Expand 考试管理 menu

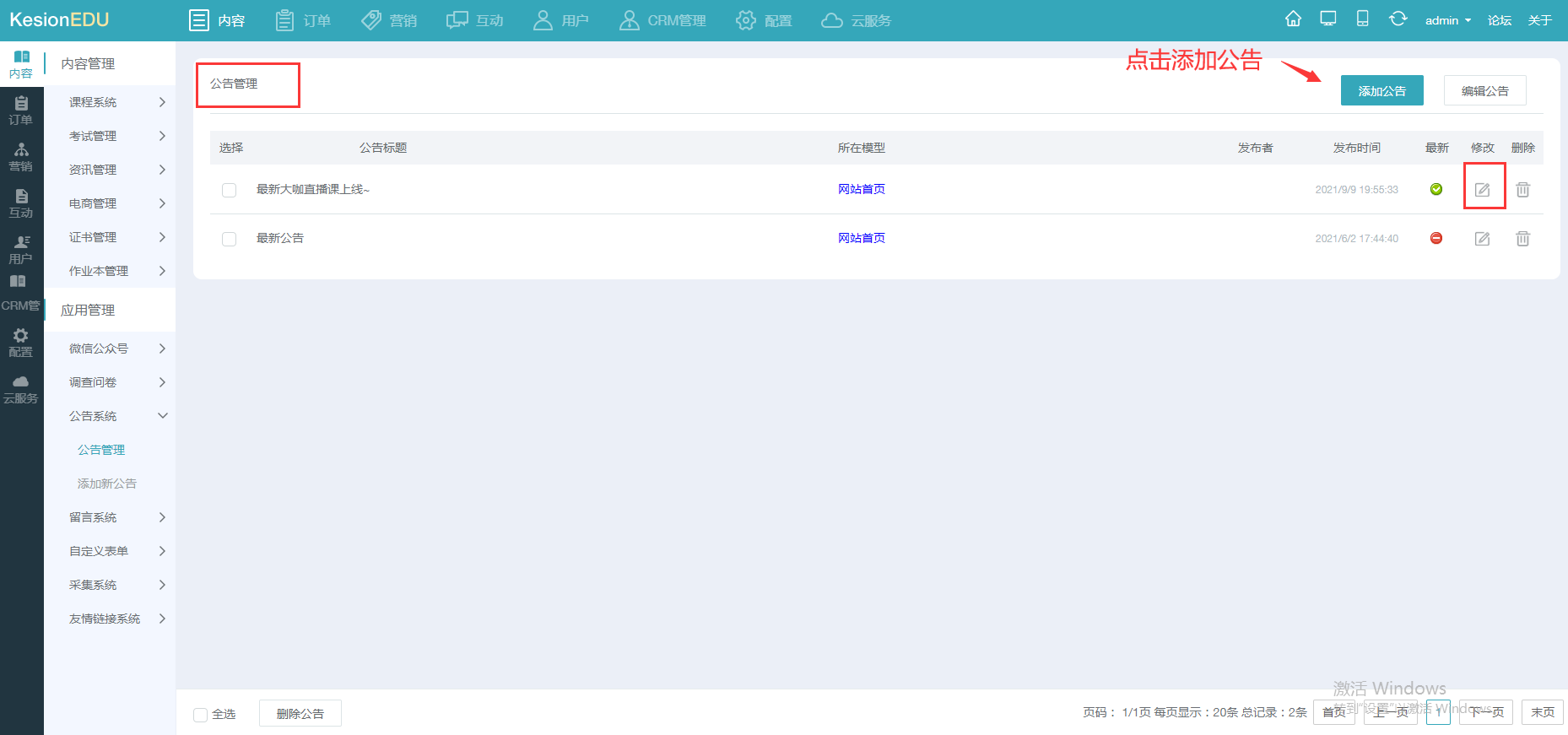(110, 136)
